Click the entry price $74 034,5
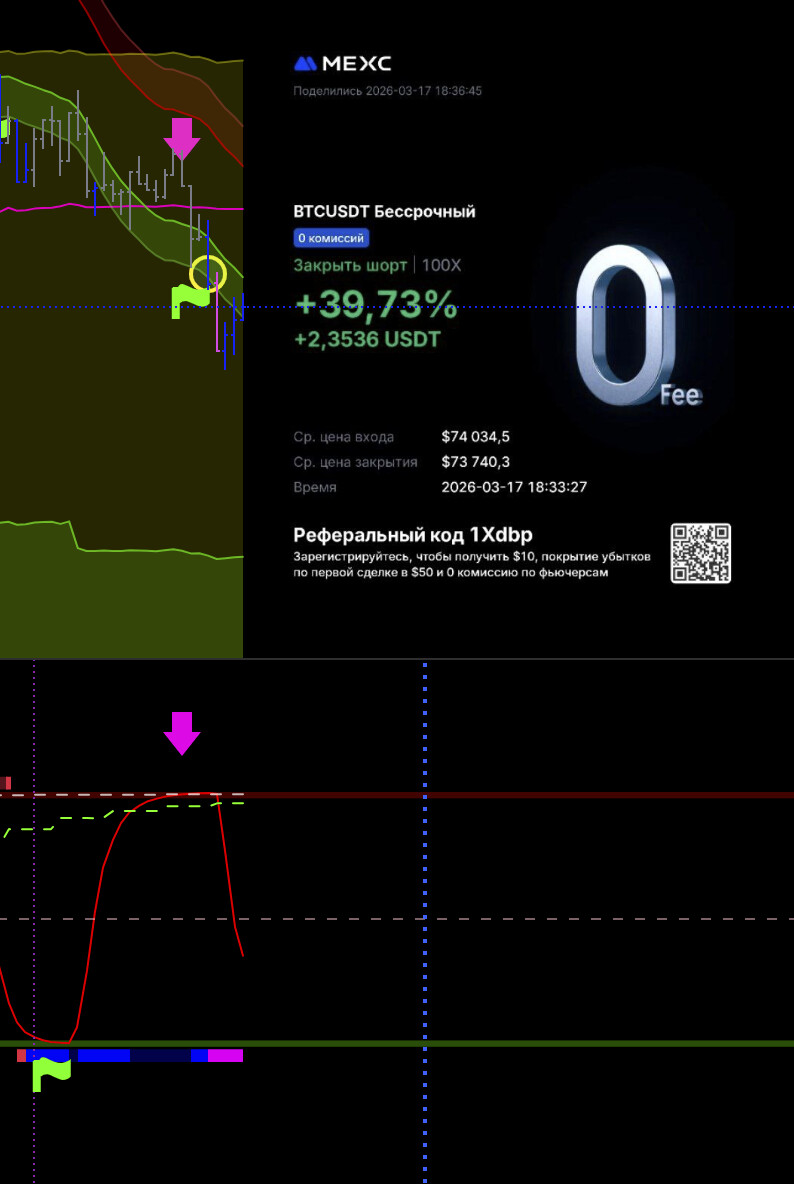794x1184 pixels. pos(475,437)
